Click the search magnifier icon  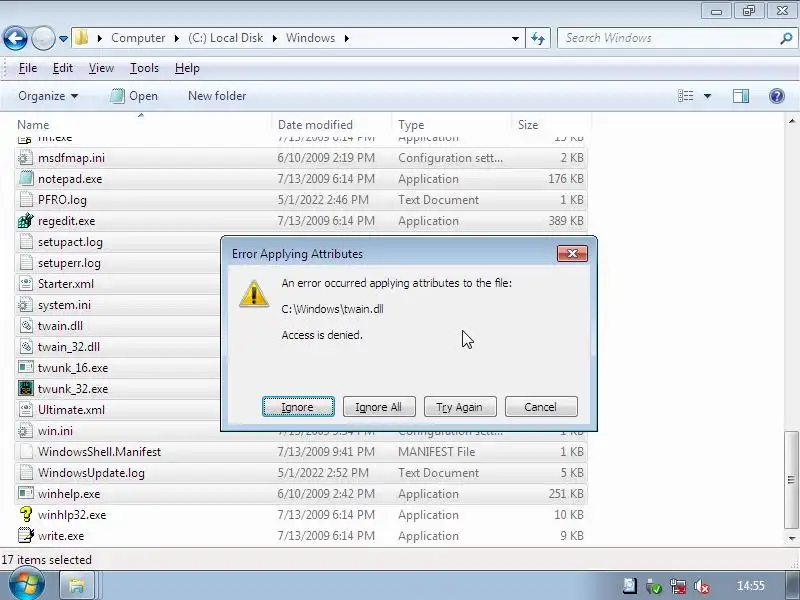pyautogui.click(x=786, y=38)
